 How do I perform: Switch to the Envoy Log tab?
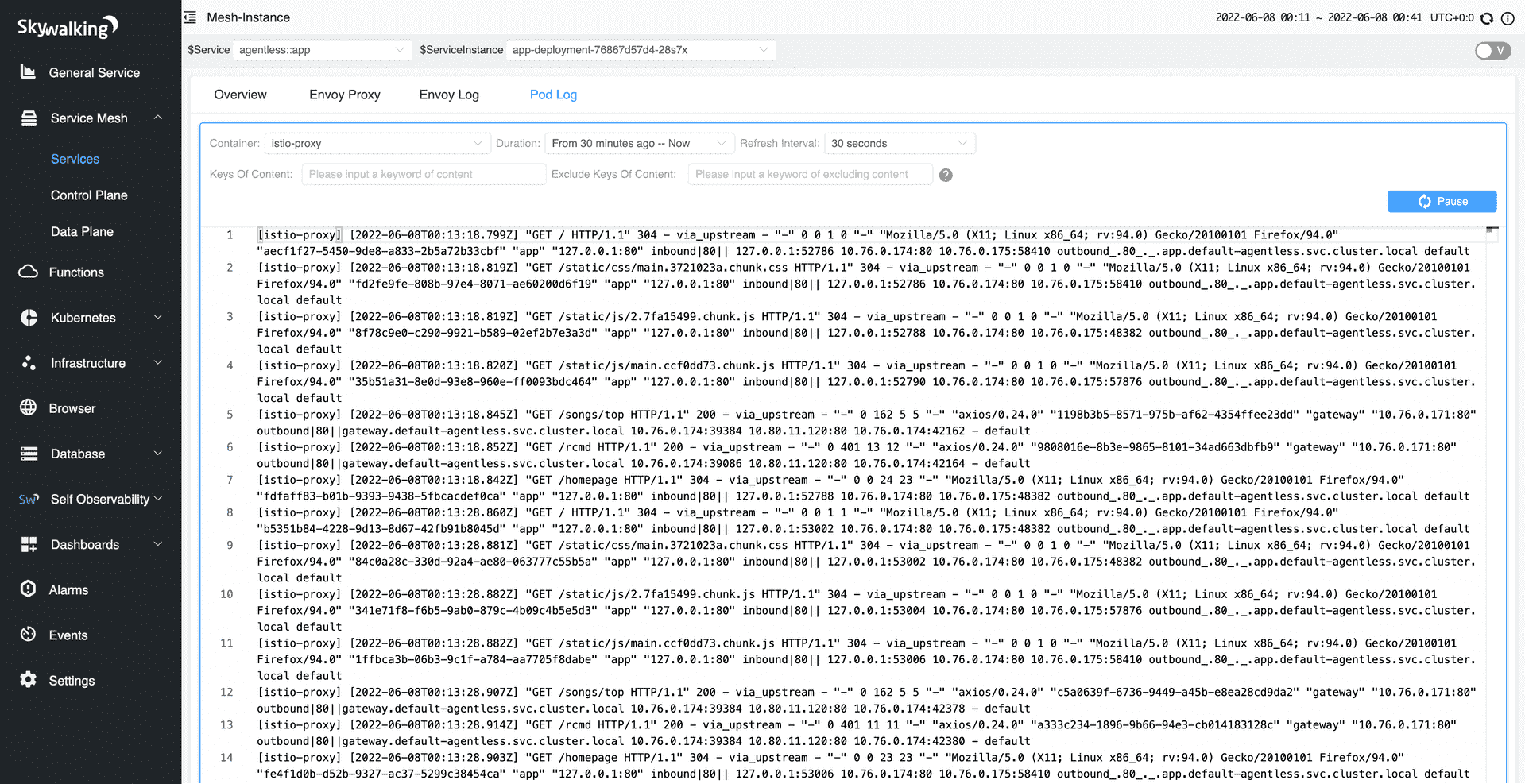449,95
